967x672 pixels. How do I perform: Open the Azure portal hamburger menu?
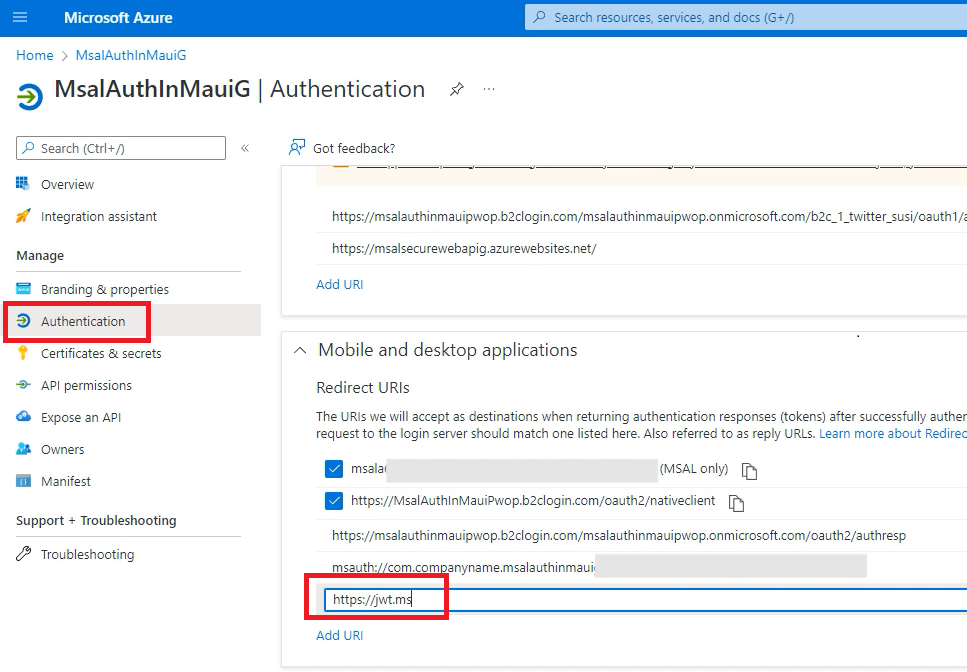coord(20,17)
